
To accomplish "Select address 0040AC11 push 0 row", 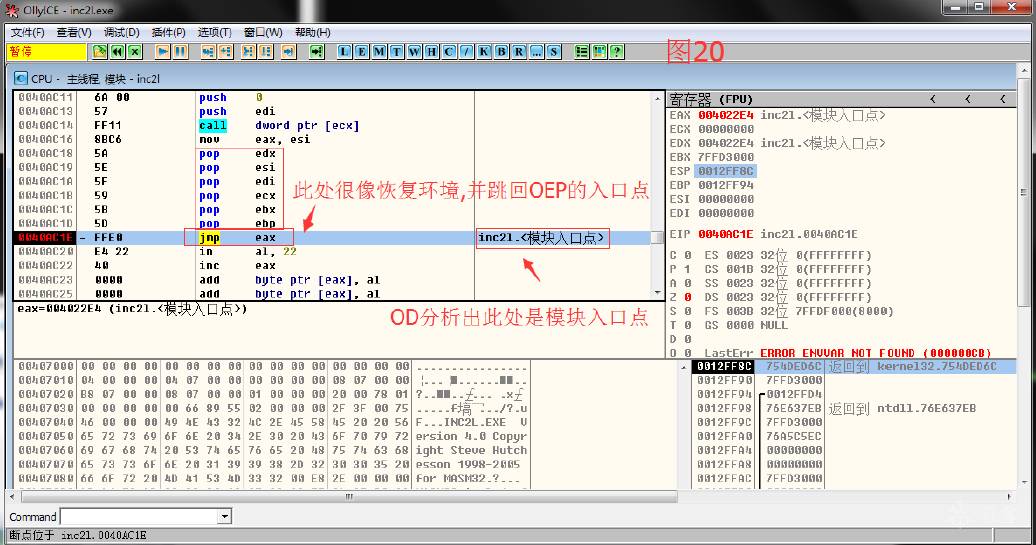I will point(332,97).
